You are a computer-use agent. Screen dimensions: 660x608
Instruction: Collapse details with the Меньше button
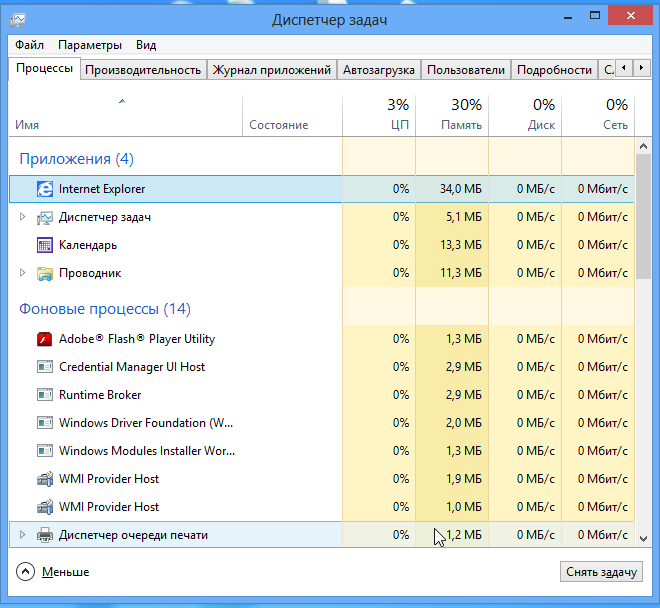coord(54,572)
